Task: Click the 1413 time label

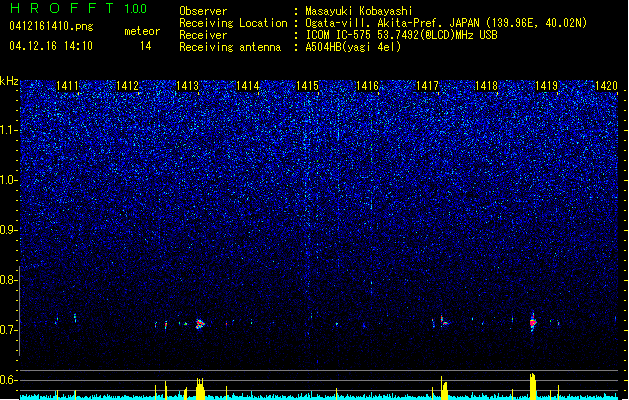Action: pos(187,86)
